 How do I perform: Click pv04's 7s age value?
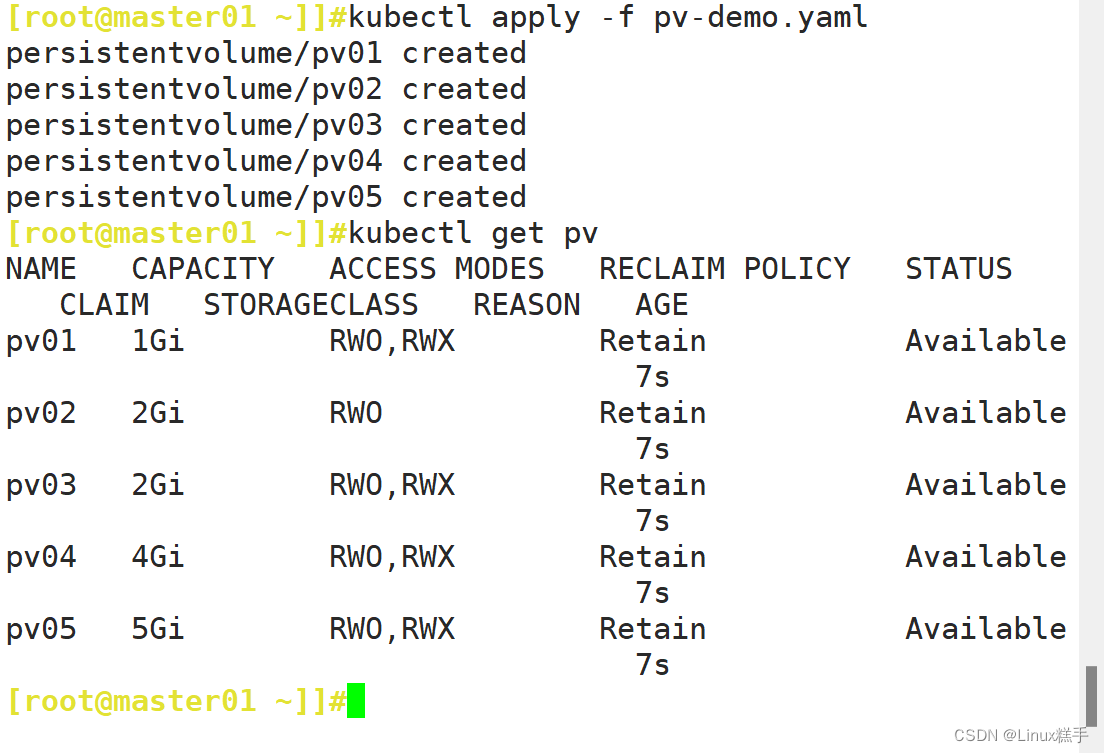click(x=653, y=592)
